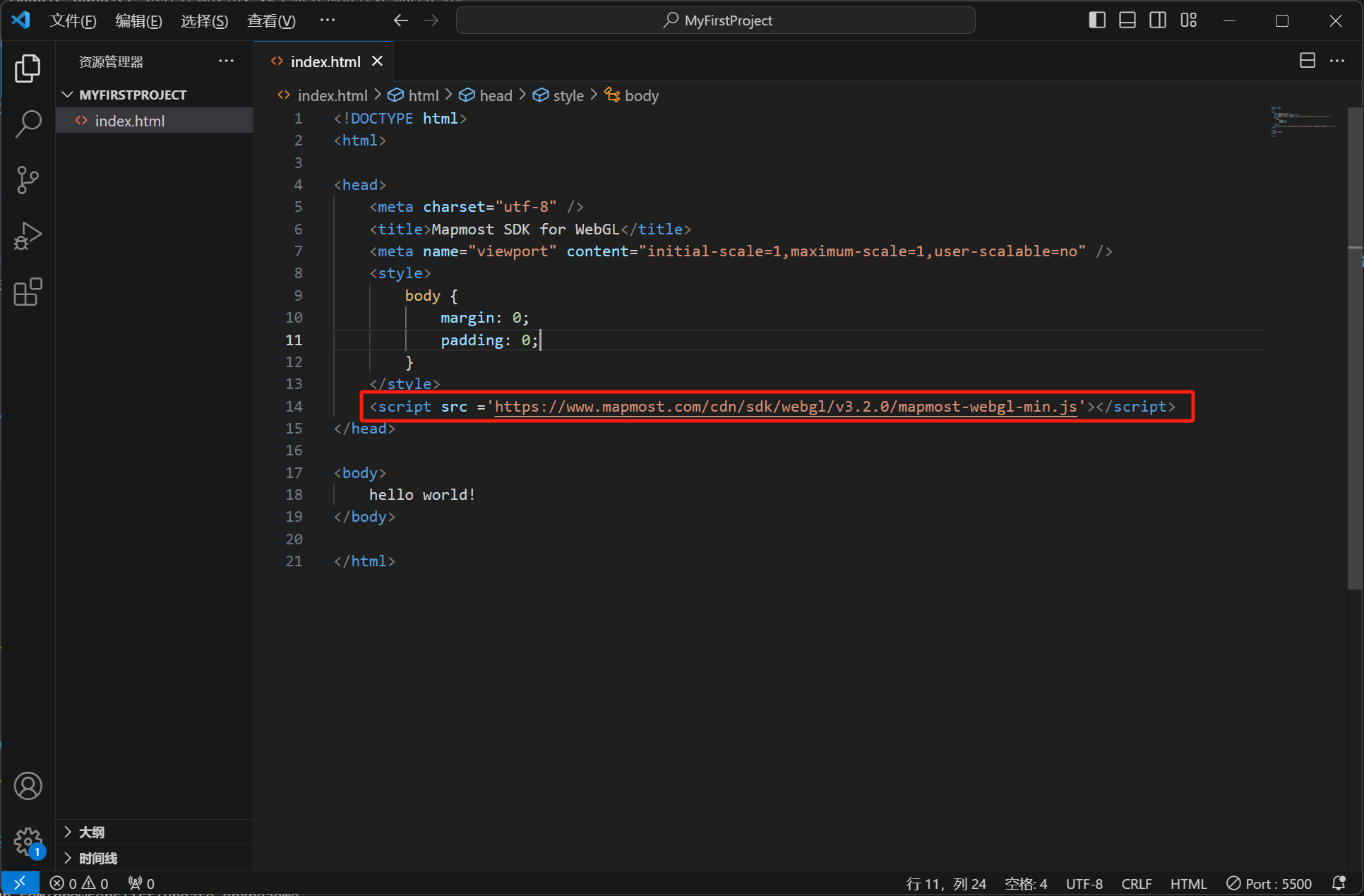Open the Accounts menu icon

[28, 786]
